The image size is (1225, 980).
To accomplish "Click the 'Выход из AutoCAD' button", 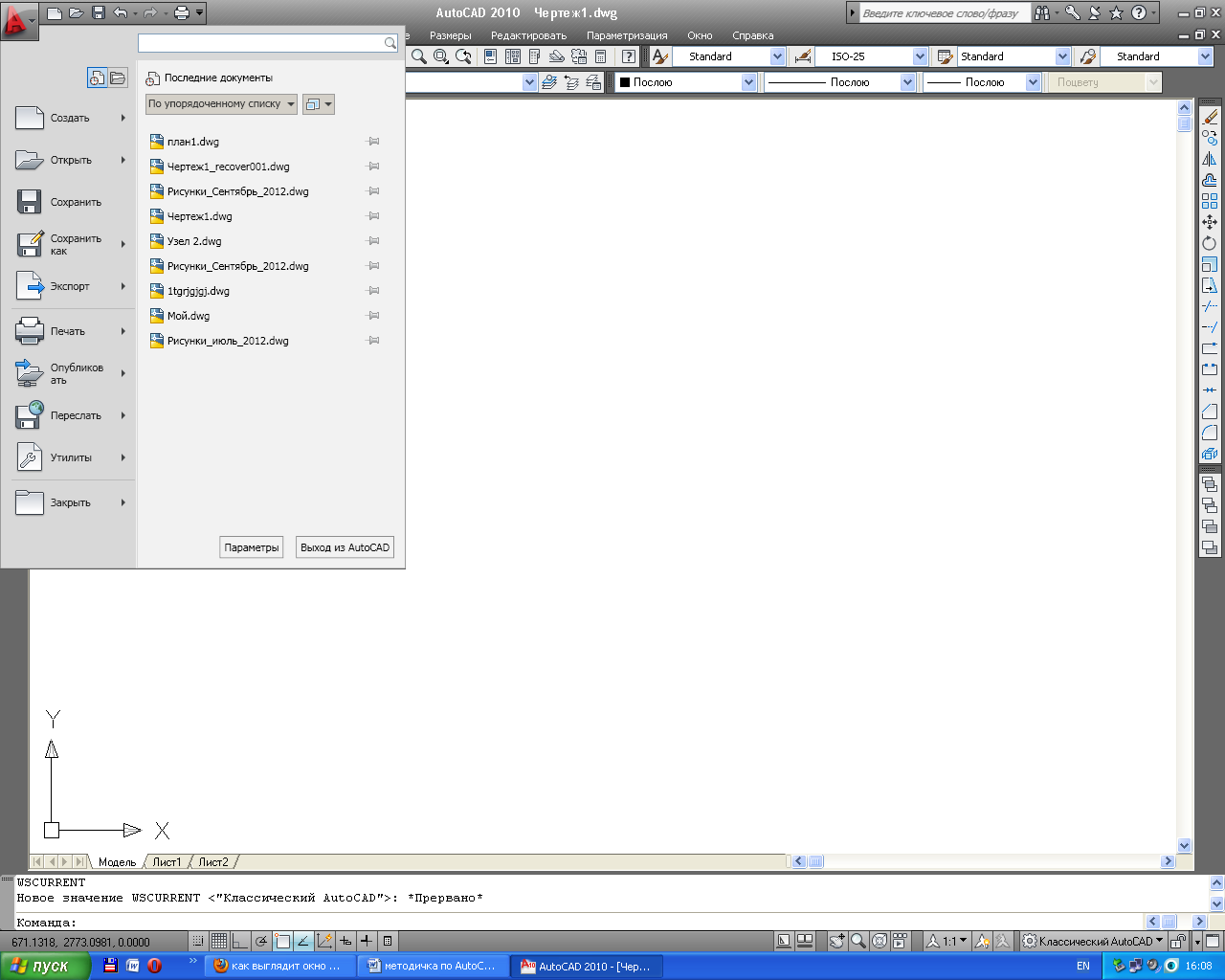I will pyautogui.click(x=345, y=547).
